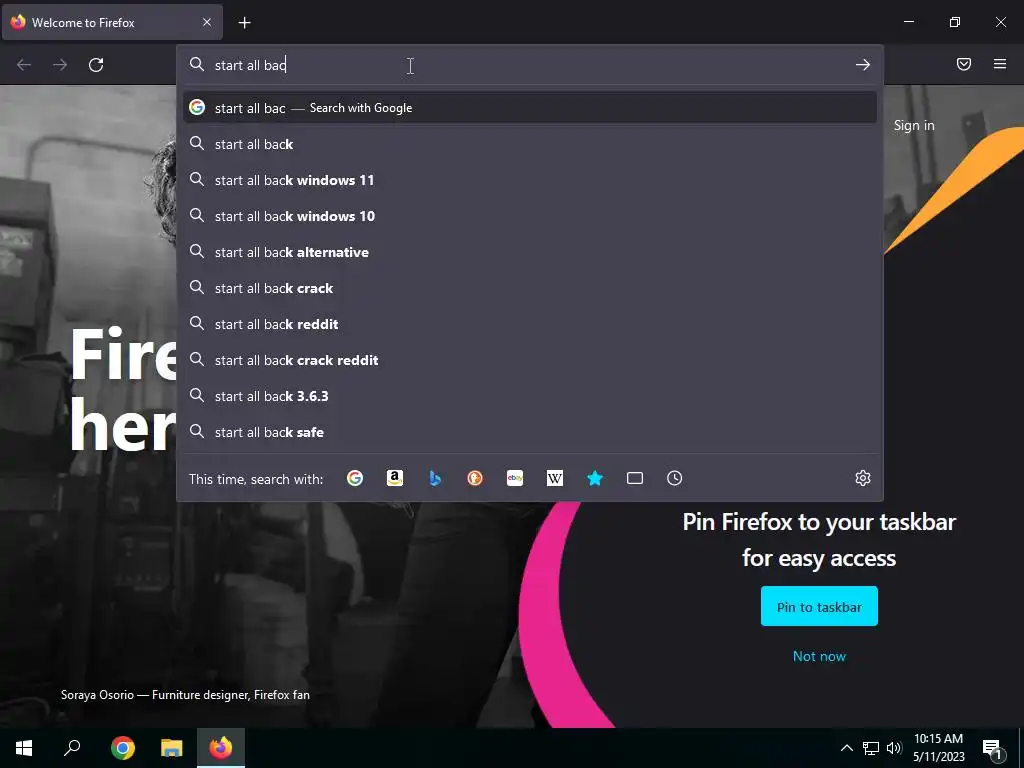
Task: Open the taskbar clock and calendar
Action: (938, 748)
